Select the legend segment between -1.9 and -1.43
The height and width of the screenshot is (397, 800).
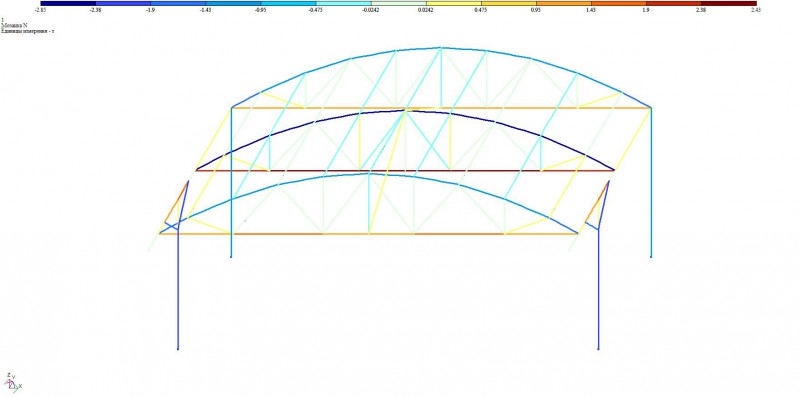(178, 3)
